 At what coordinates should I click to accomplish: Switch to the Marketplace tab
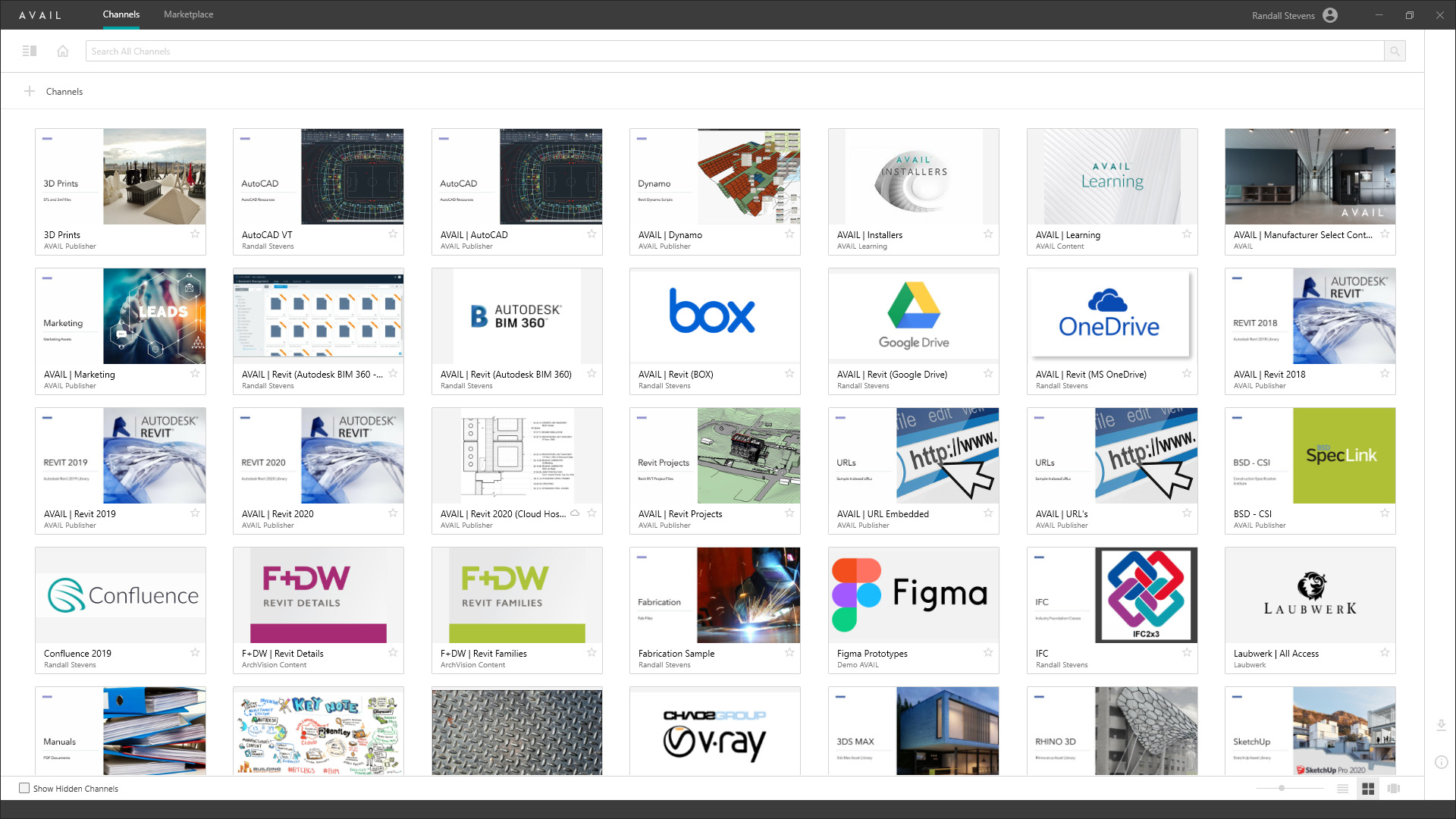click(187, 14)
